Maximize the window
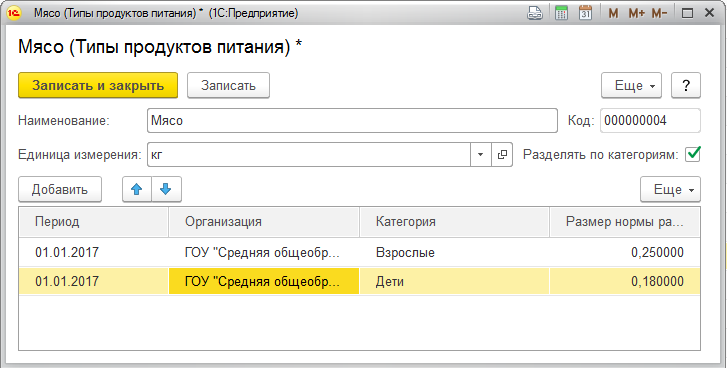Image resolution: width=727 pixels, height=368 pixels. pyautogui.click(x=688, y=13)
